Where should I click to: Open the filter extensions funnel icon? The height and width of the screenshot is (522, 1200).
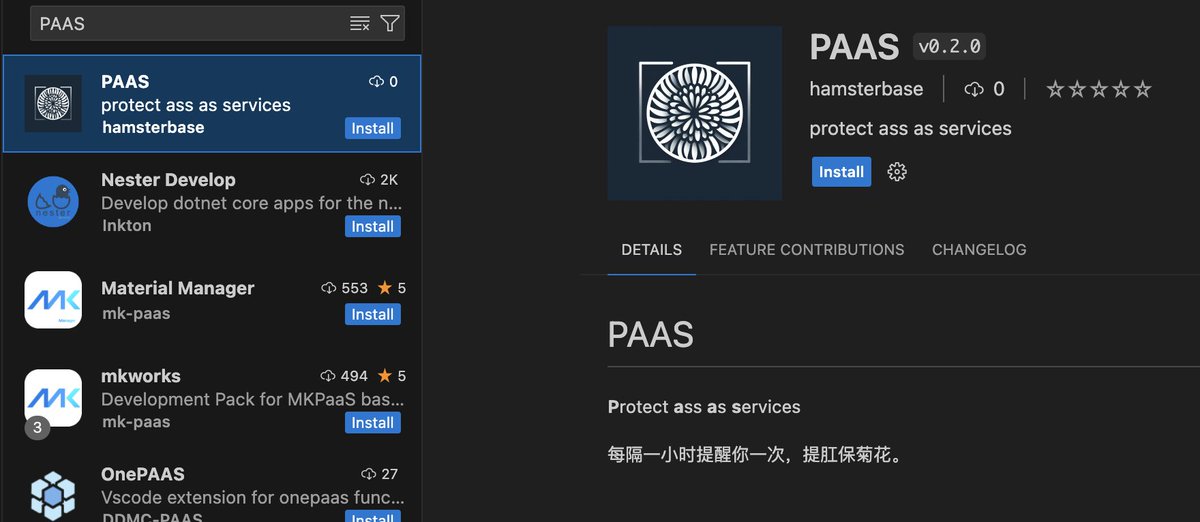tap(390, 23)
